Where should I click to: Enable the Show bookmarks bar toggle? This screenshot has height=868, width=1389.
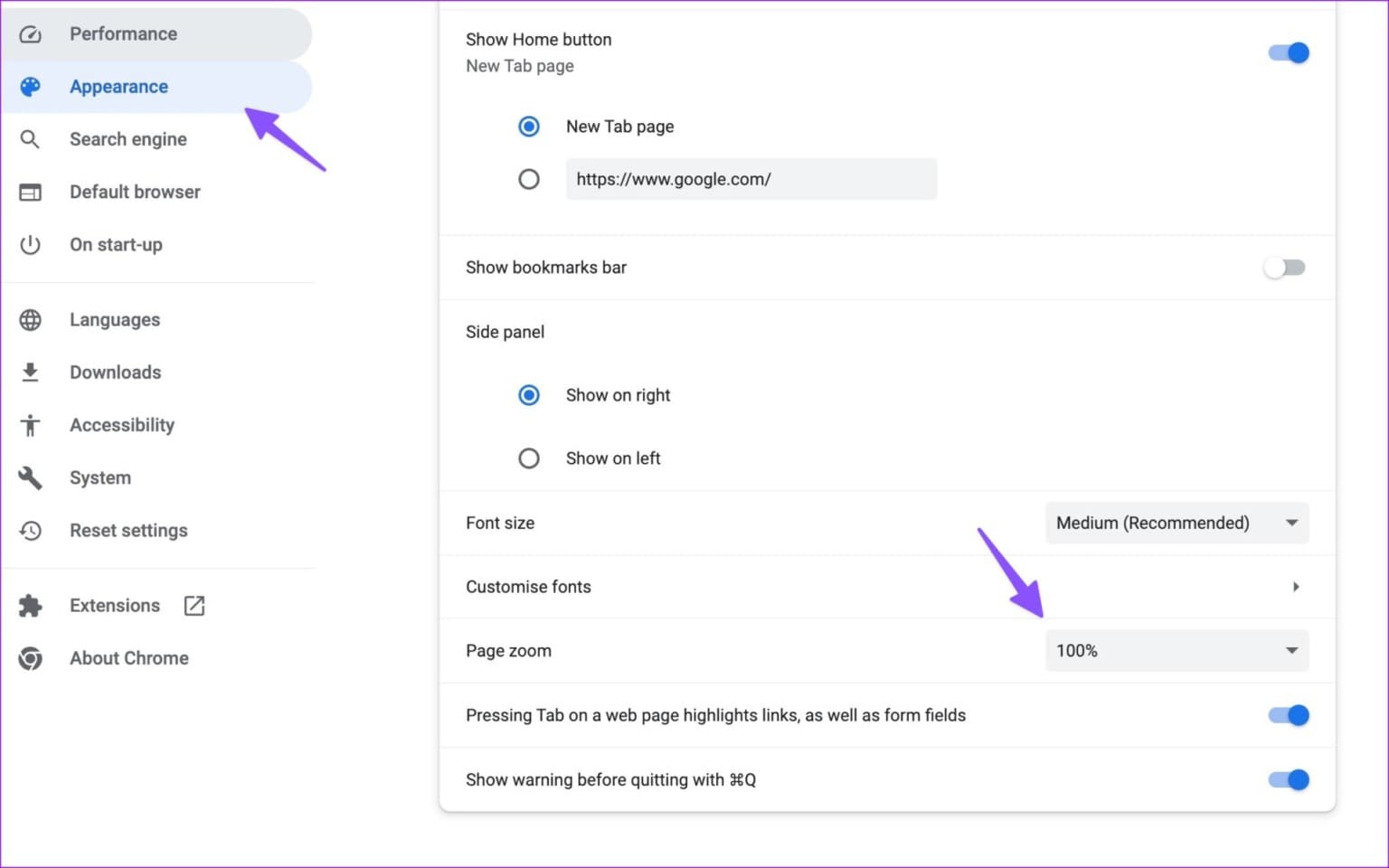[1285, 268]
